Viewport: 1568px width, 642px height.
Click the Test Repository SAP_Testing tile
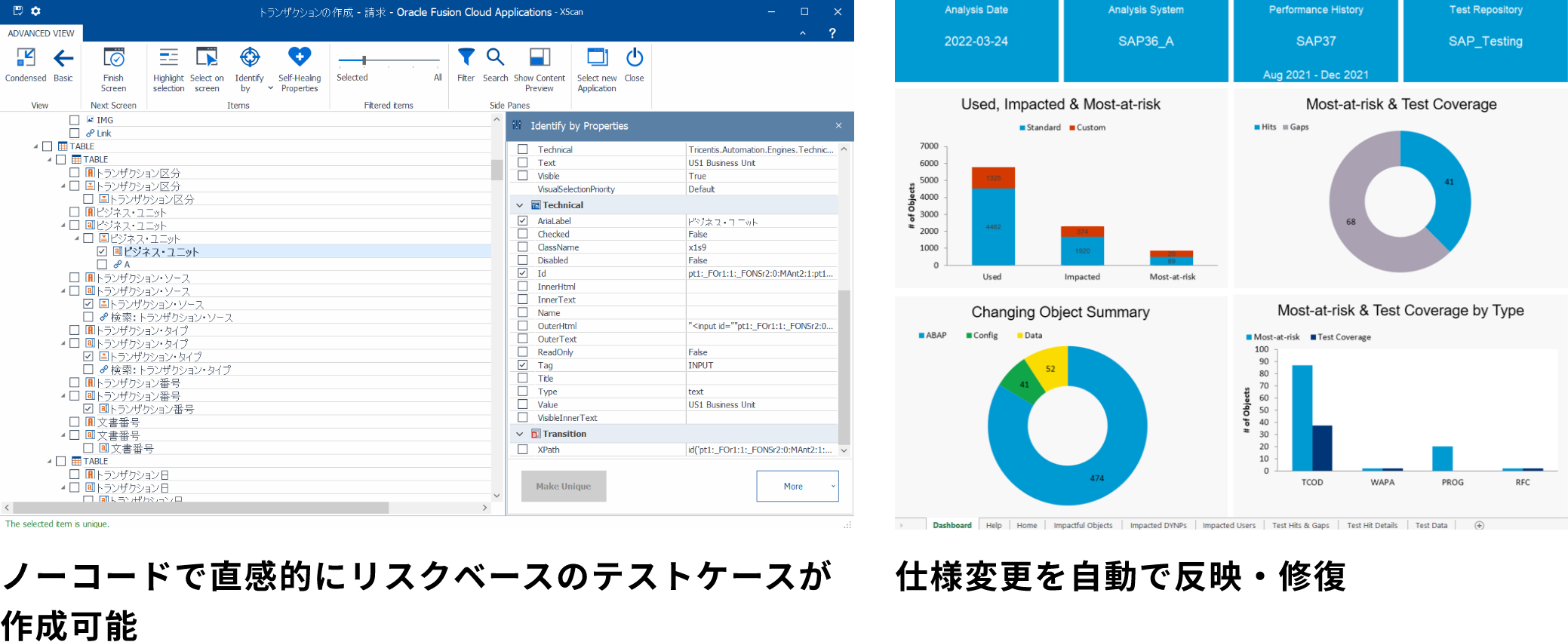[1485, 41]
